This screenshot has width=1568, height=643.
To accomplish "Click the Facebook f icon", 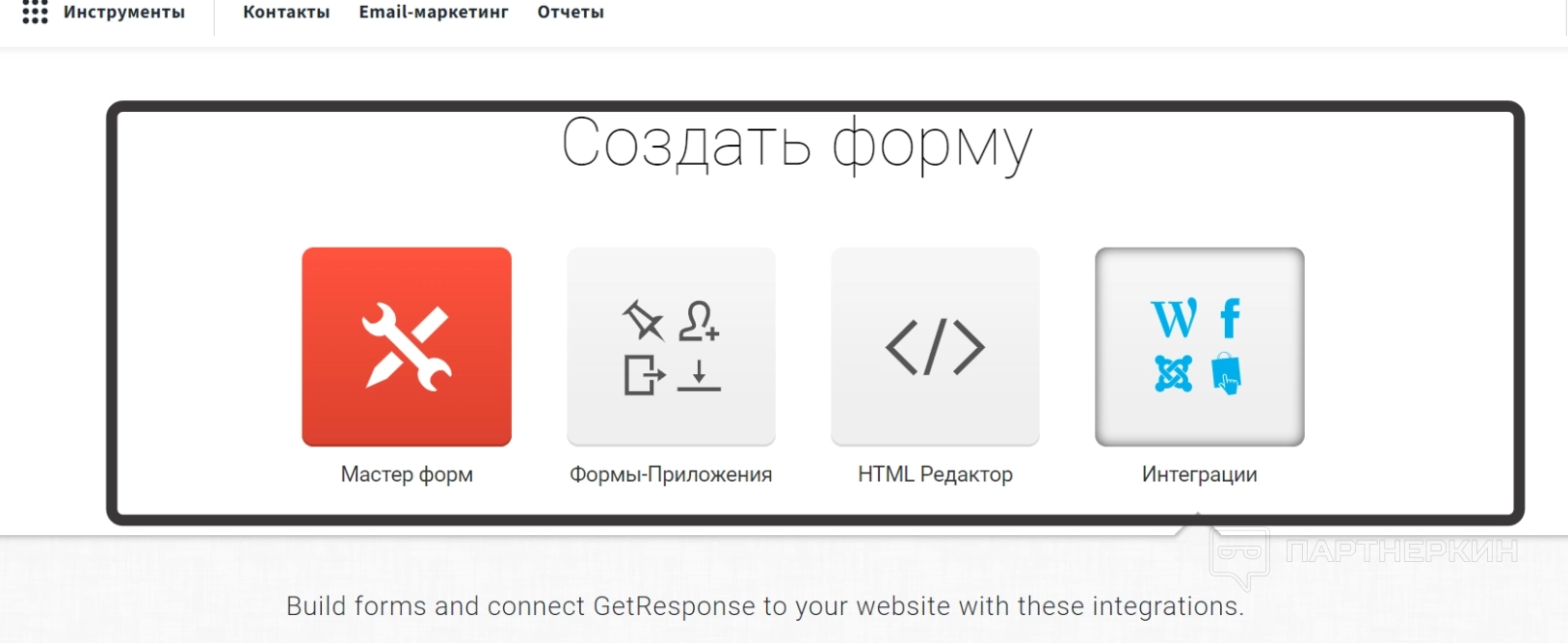I will pos(1230,318).
